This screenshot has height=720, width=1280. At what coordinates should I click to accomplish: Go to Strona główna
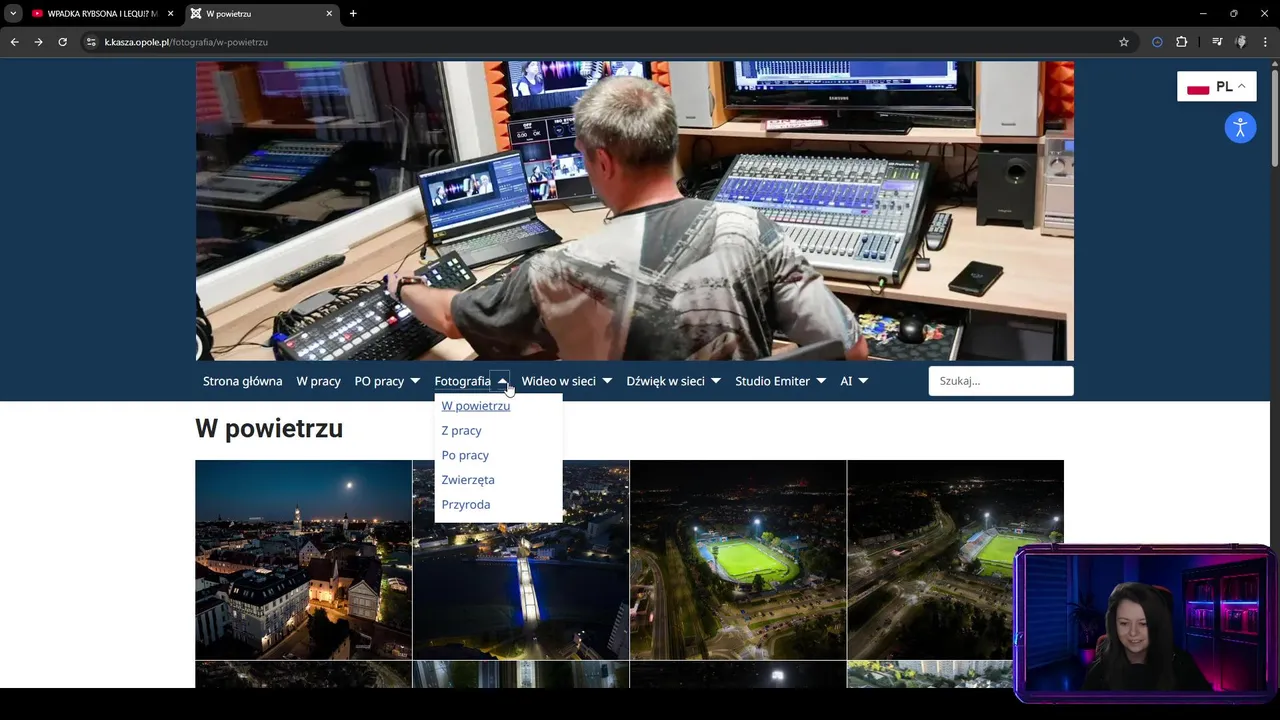coord(243,381)
